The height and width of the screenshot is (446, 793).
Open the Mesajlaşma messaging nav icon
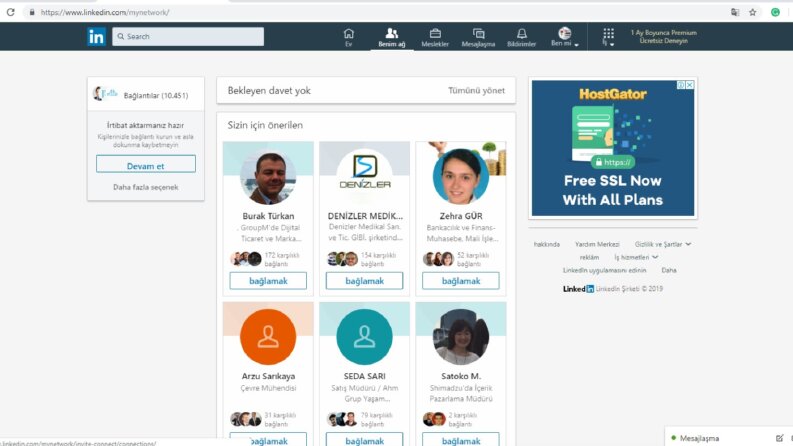coord(478,37)
